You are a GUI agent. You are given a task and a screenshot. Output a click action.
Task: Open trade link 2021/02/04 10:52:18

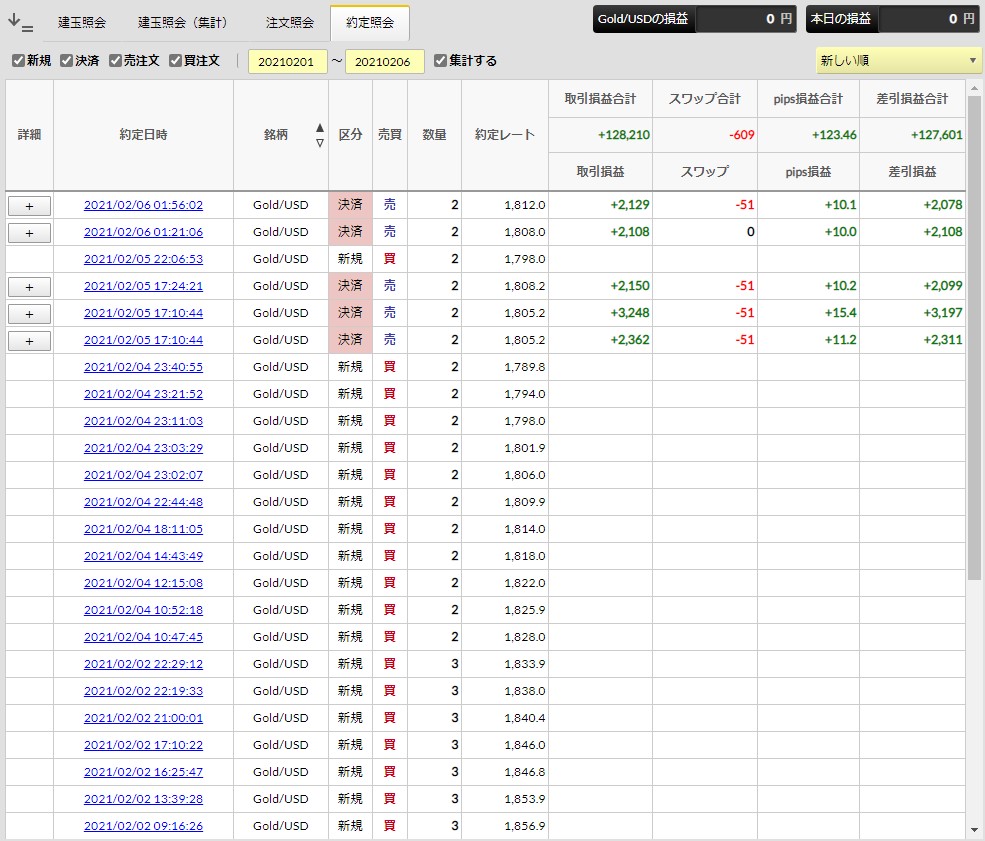click(x=143, y=610)
